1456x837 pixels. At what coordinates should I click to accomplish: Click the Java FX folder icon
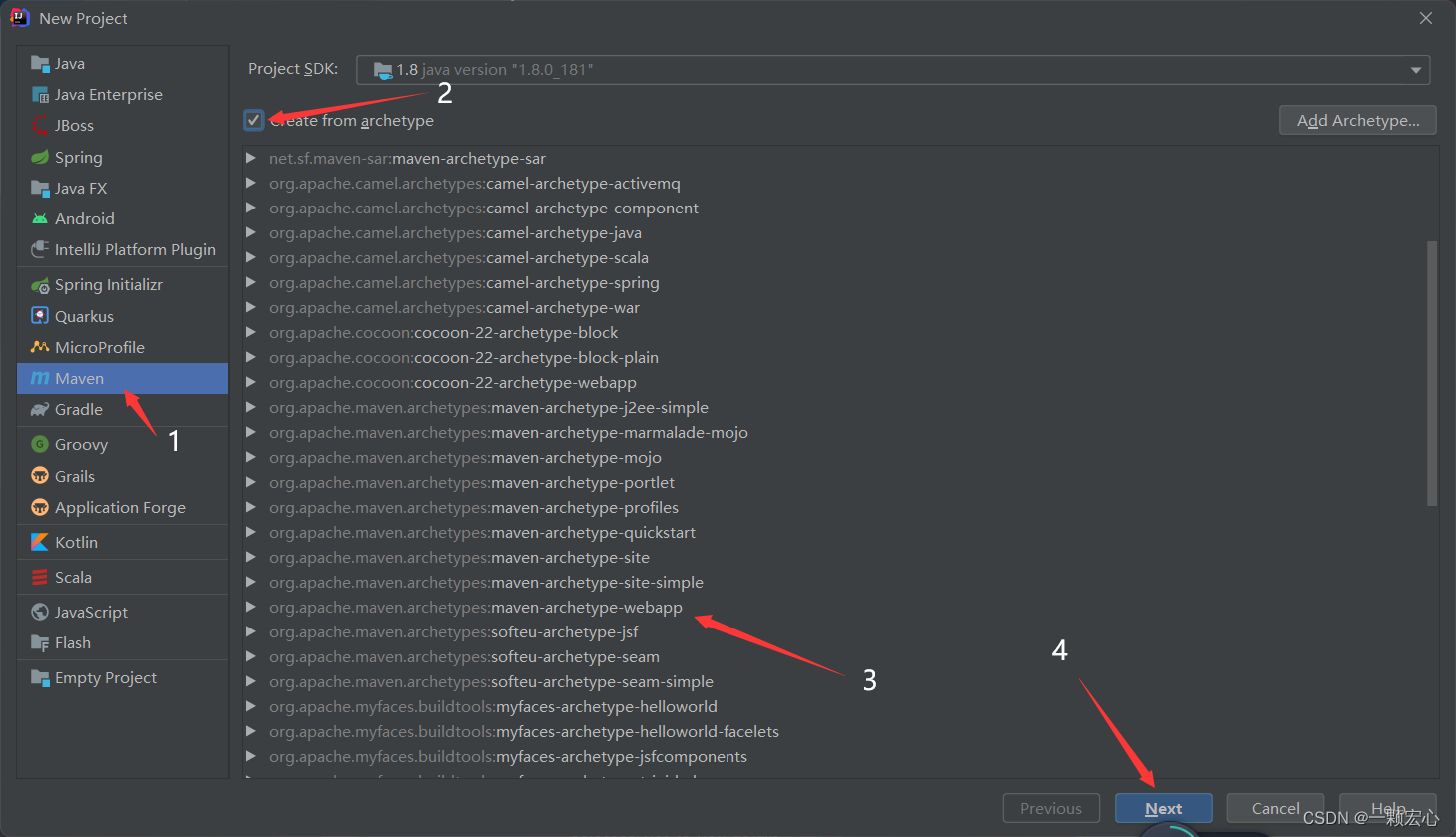pos(40,188)
